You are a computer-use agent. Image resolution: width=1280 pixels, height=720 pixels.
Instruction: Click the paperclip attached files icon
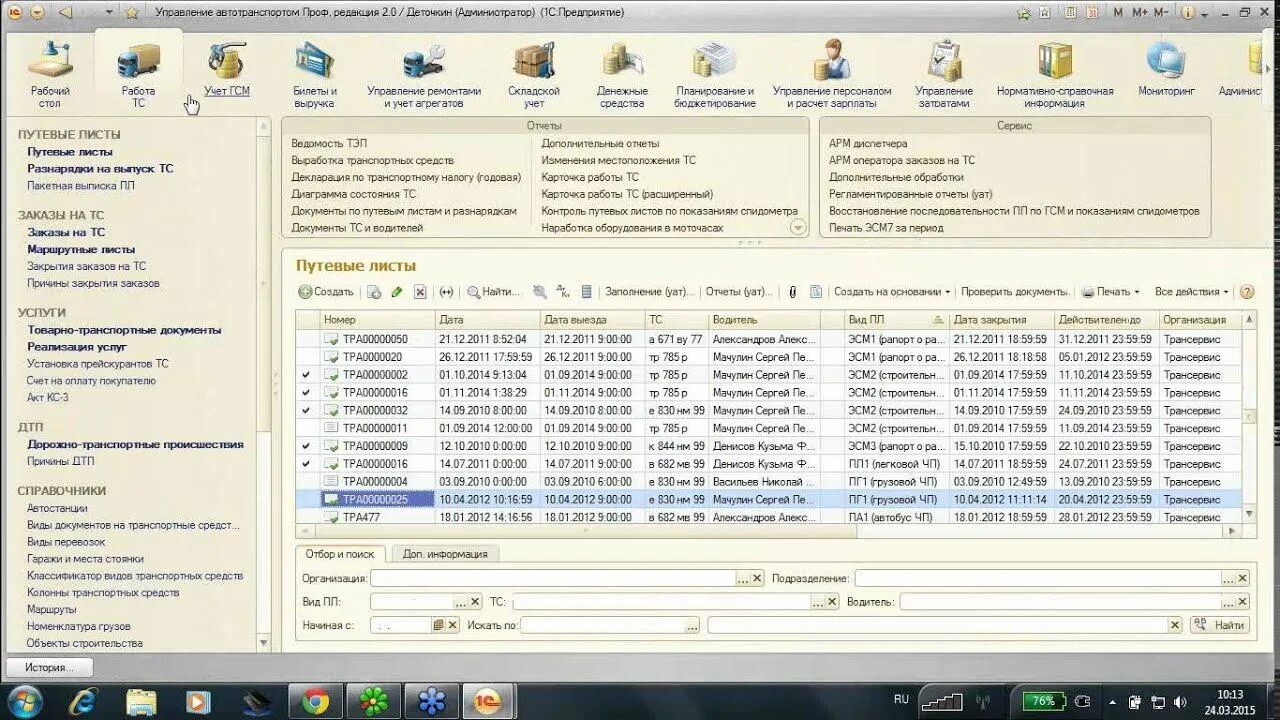tap(792, 292)
